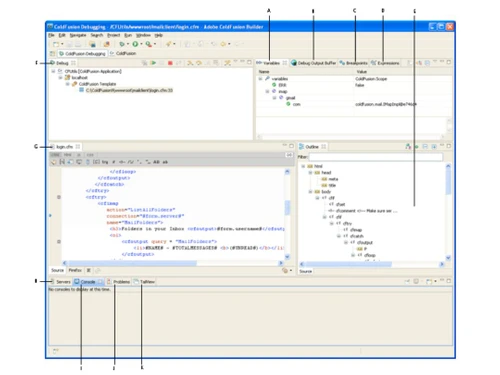The width and height of the screenshot is (500, 375).
Task: Select the Firefox tab below the editor
Action: (75, 270)
